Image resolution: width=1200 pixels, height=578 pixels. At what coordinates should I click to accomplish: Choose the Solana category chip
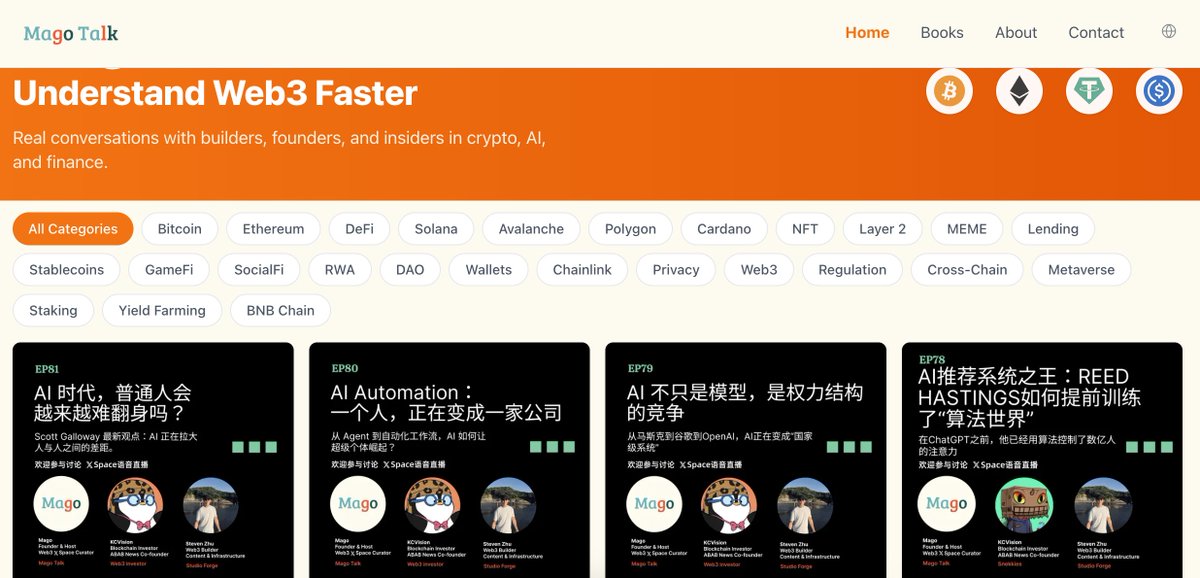pyautogui.click(x=436, y=229)
